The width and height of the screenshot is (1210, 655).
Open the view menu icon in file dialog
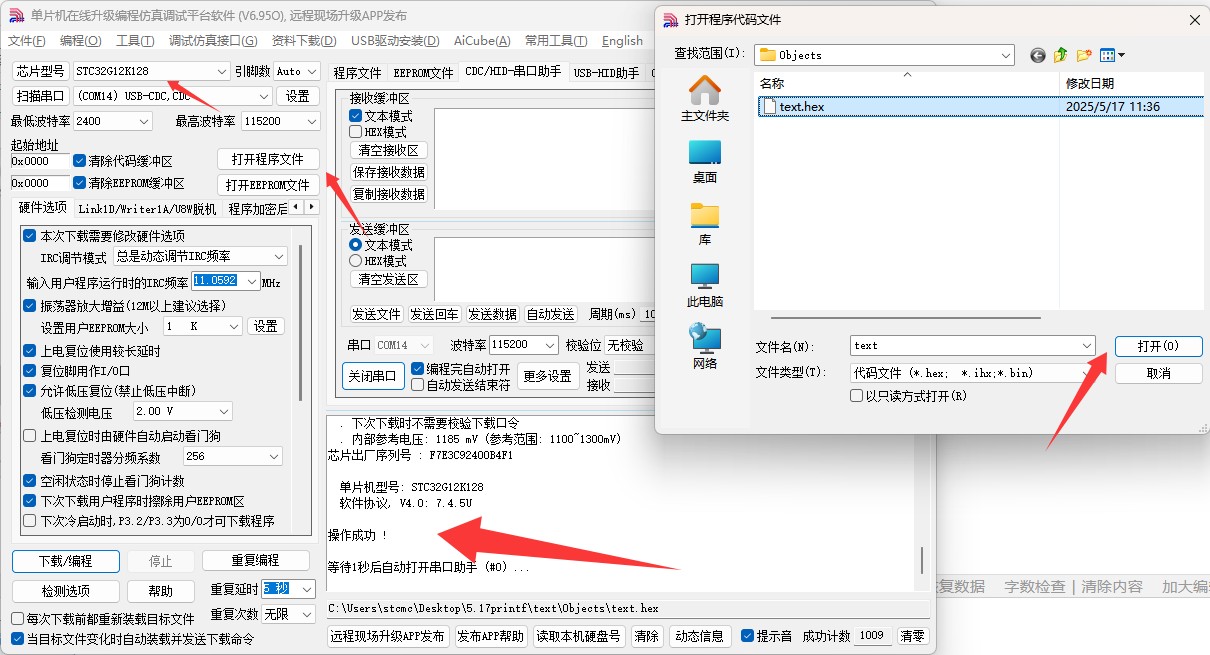(x=1112, y=55)
